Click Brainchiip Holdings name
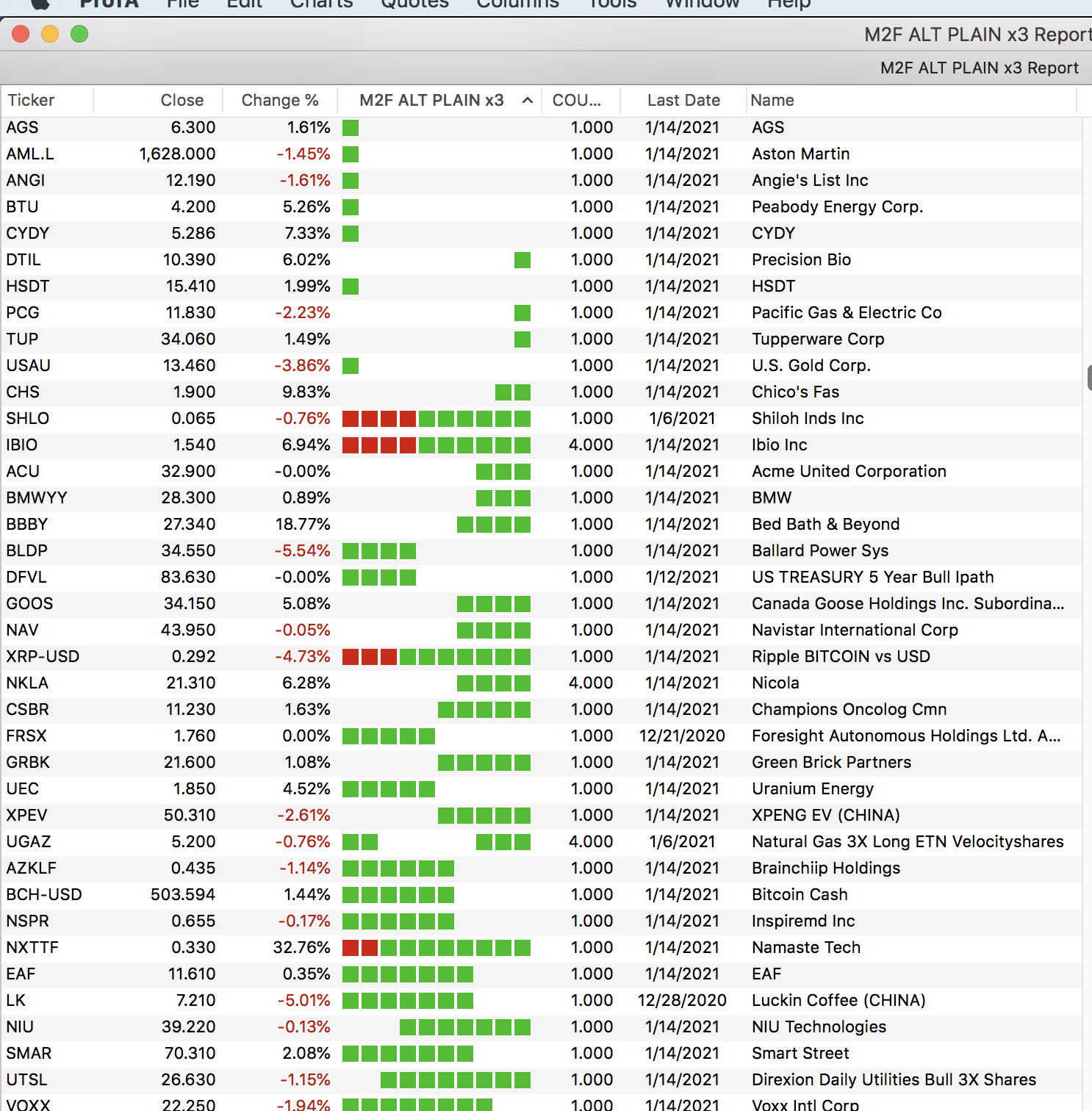 [x=826, y=868]
